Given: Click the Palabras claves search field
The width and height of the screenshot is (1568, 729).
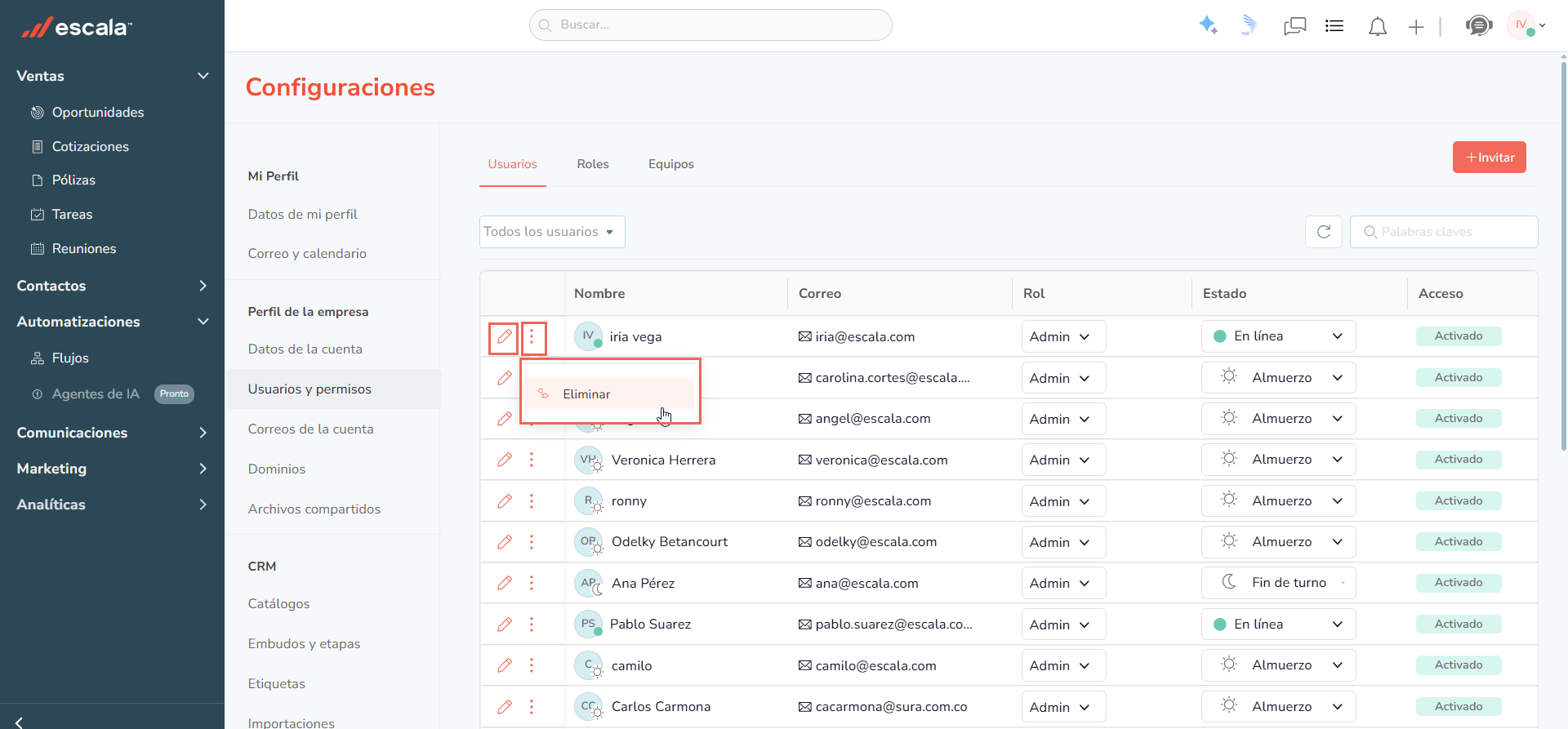Looking at the screenshot, I should click(1444, 232).
